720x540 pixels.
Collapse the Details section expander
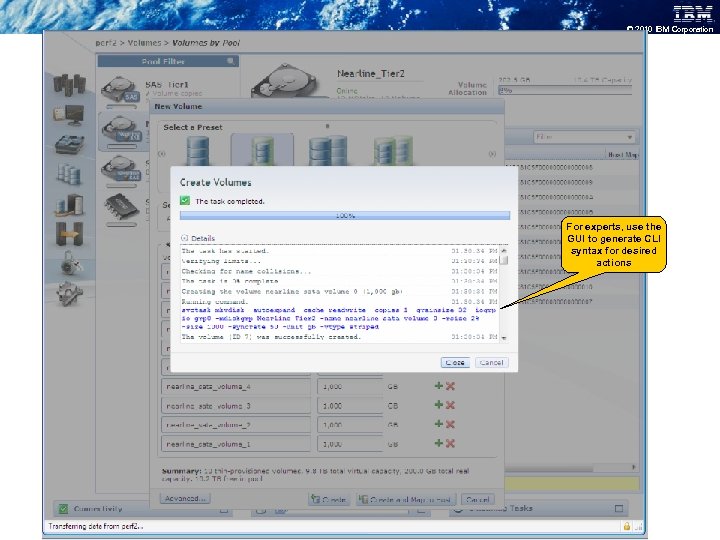click(x=185, y=238)
